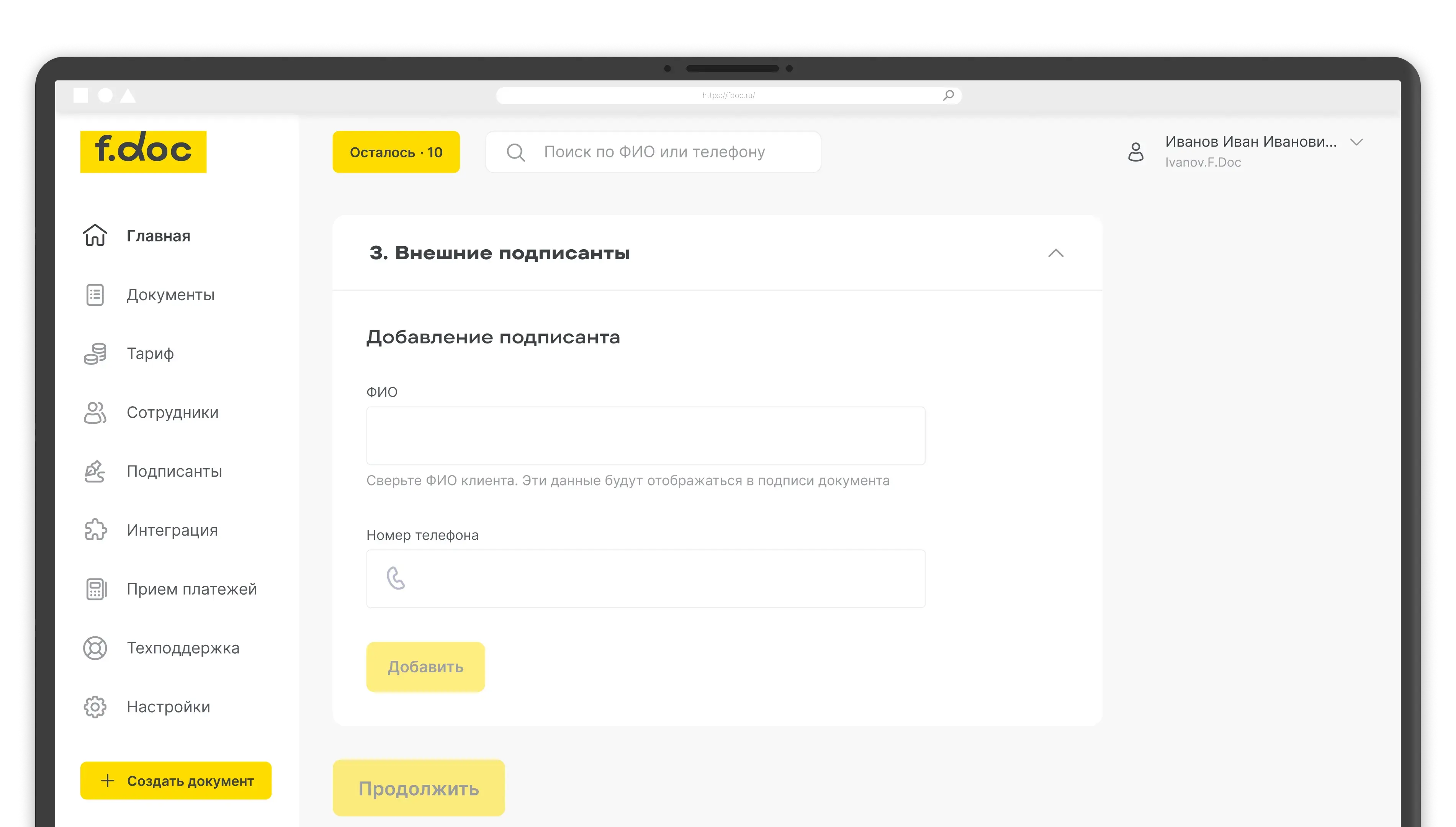Click the user avatar icon in header
Image resolution: width=1456 pixels, height=827 pixels.
pyautogui.click(x=1135, y=152)
